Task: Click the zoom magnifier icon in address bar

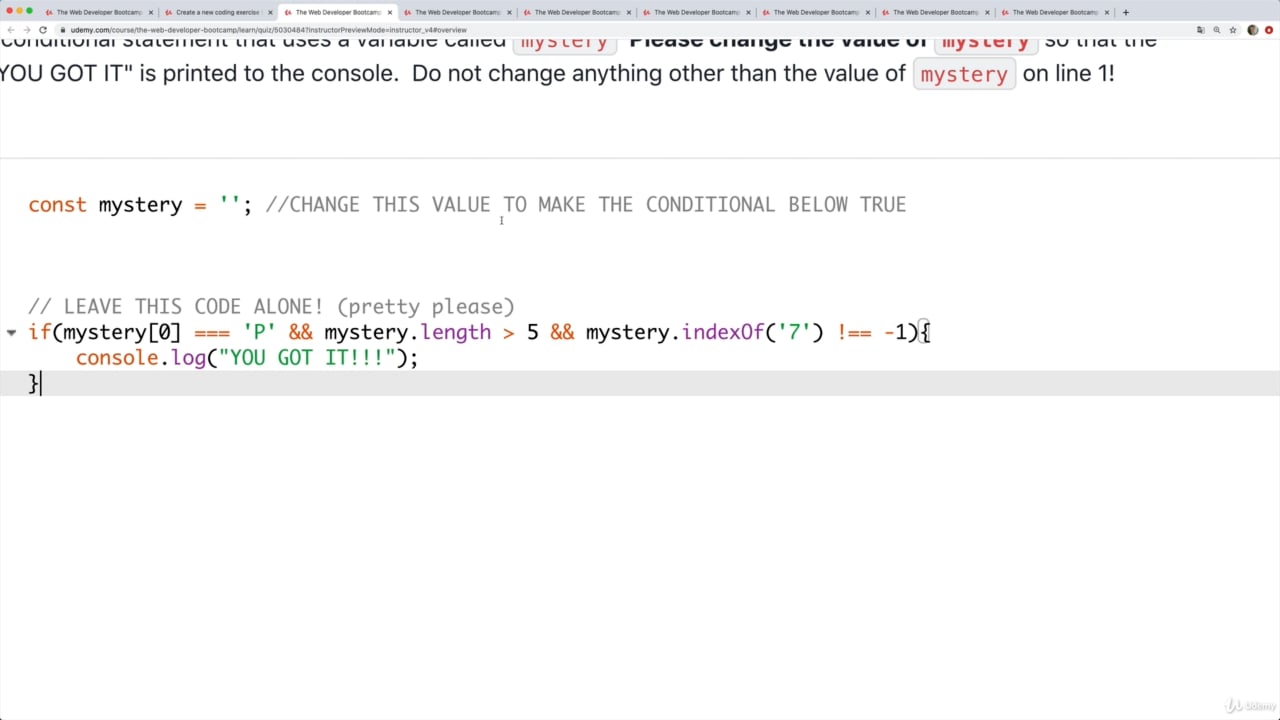Action: (1216, 30)
